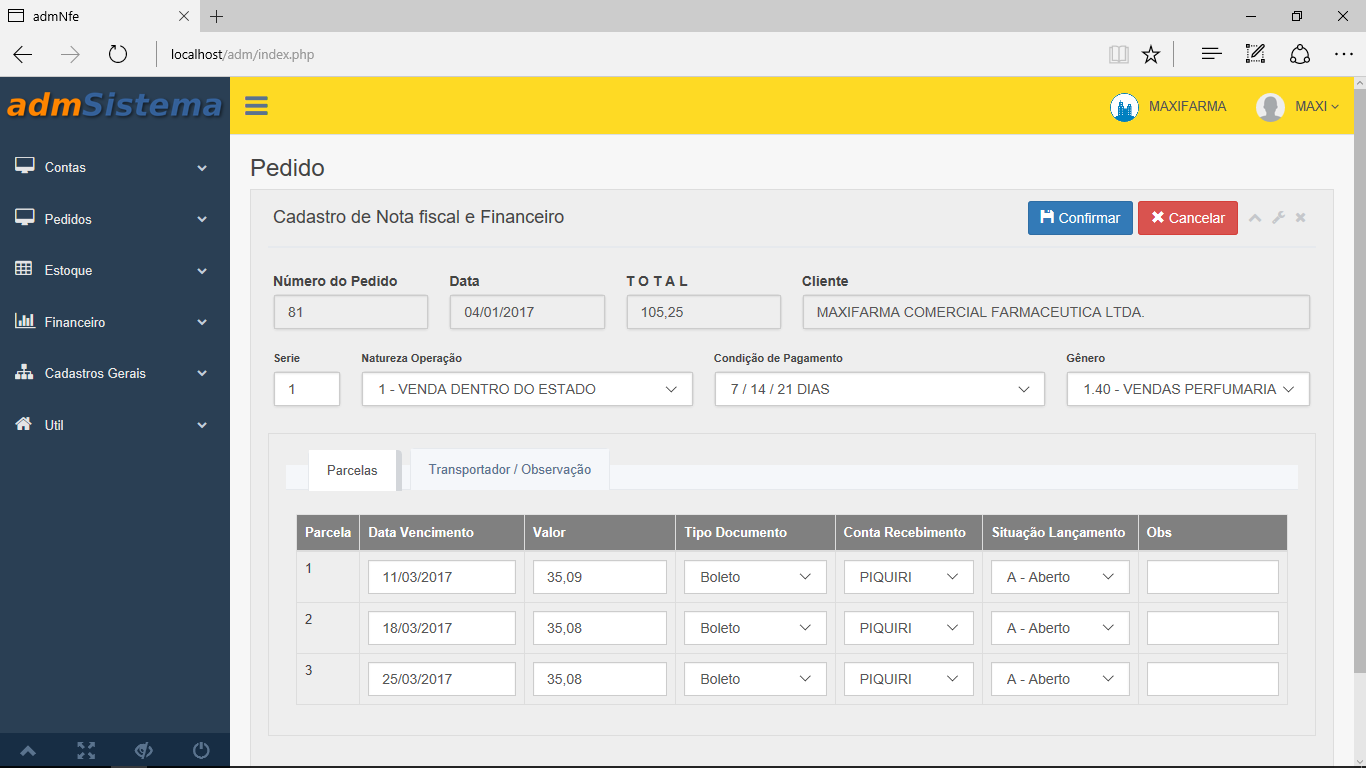This screenshot has width=1366, height=768.
Task: Click the power icon in sidebar footer
Action: coord(201,750)
